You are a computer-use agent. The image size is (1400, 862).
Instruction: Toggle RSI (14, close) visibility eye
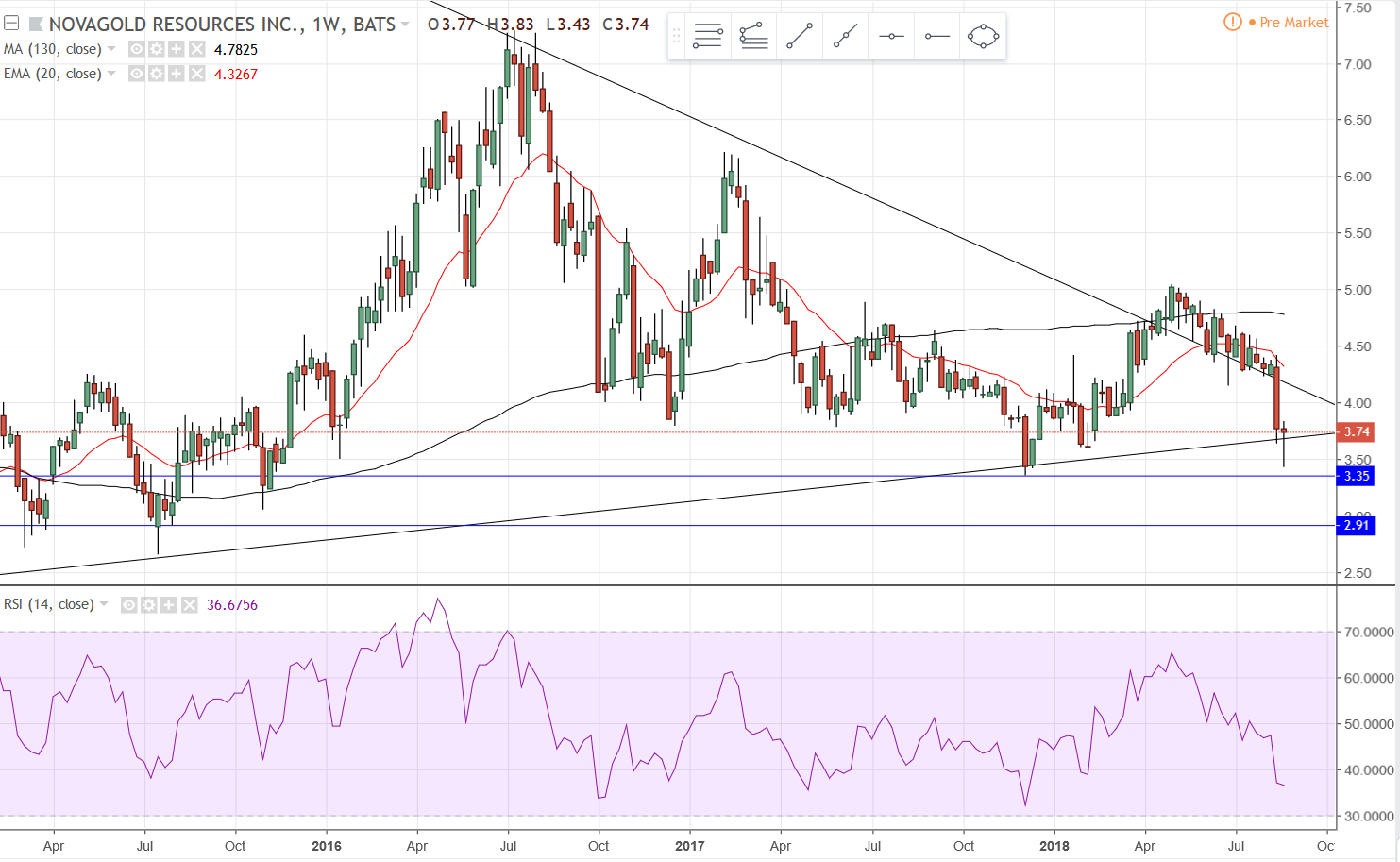point(129,604)
